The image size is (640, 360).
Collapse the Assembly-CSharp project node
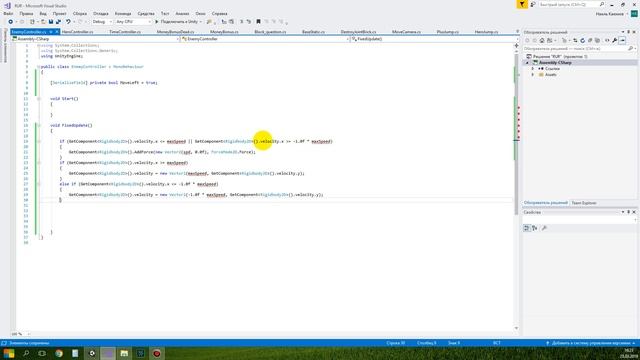click(527, 63)
